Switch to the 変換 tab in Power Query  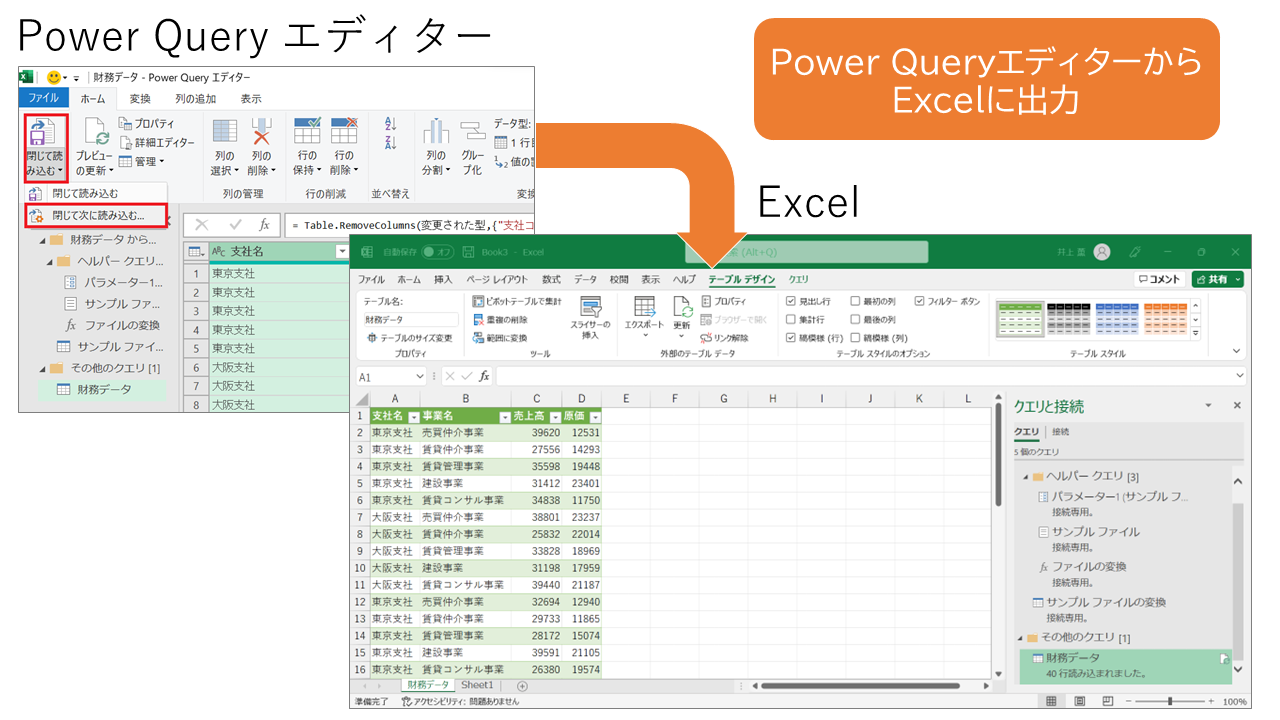click(x=140, y=98)
